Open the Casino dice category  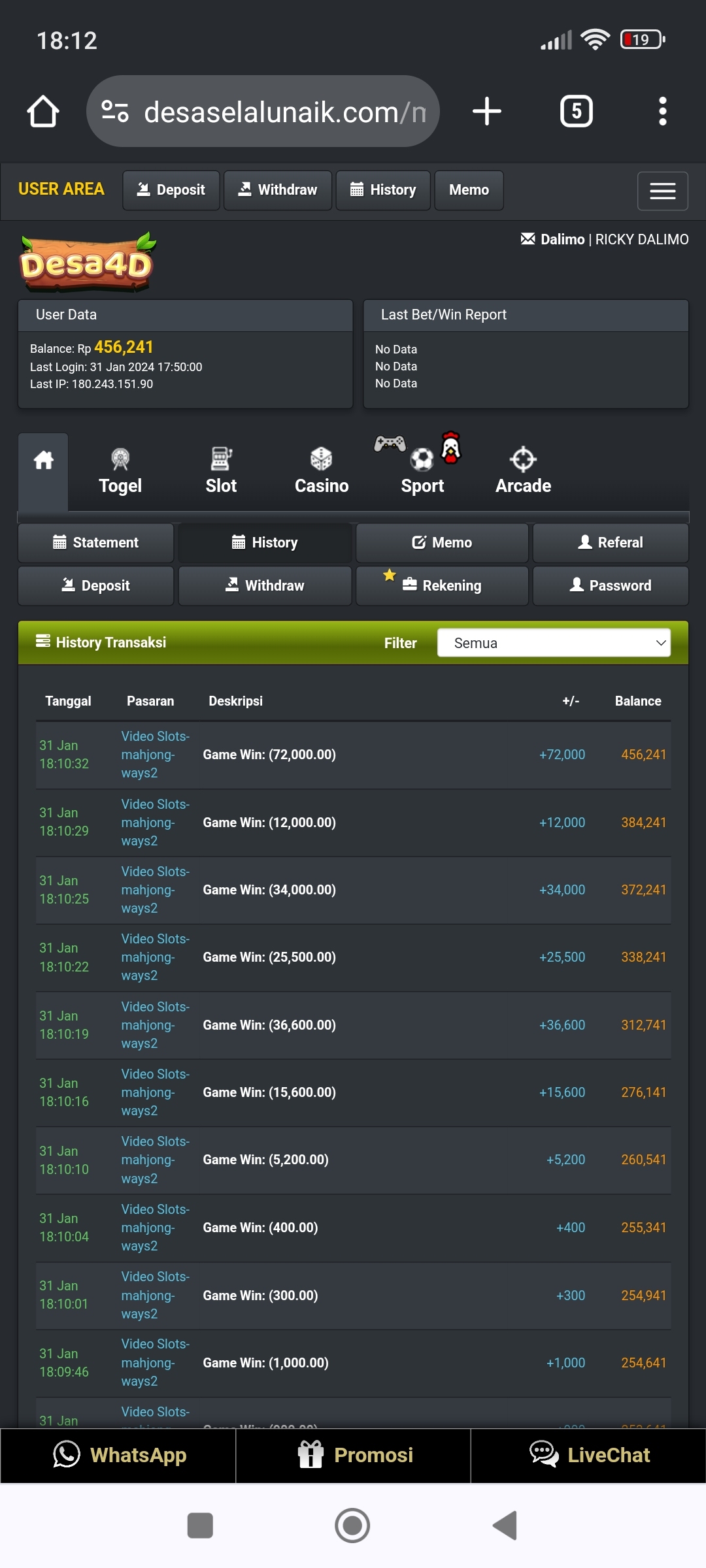click(321, 470)
